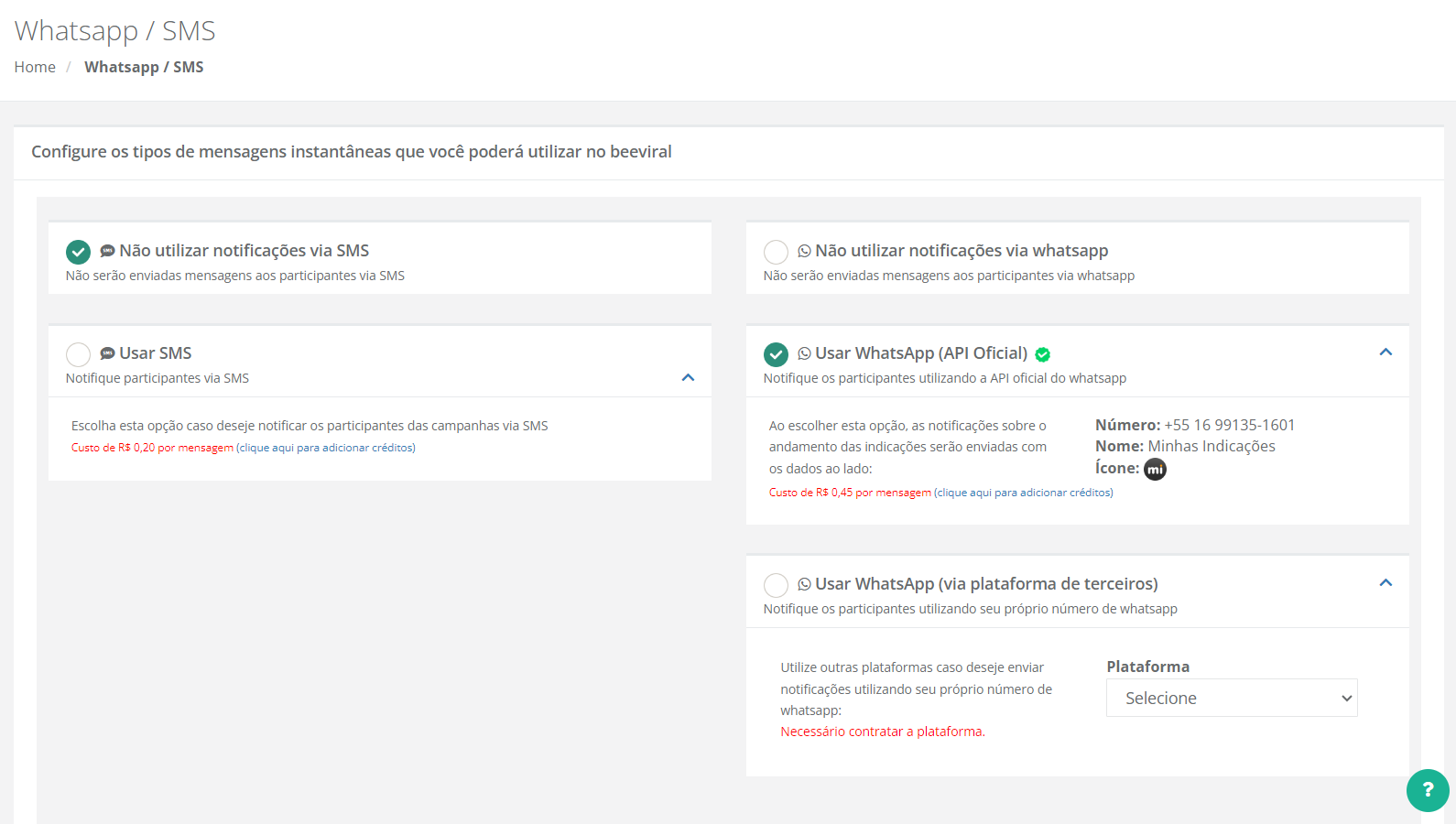The image size is (1456, 824).
Task: Click the phone number '+55 16 99135-1601'
Action: coord(1230,425)
